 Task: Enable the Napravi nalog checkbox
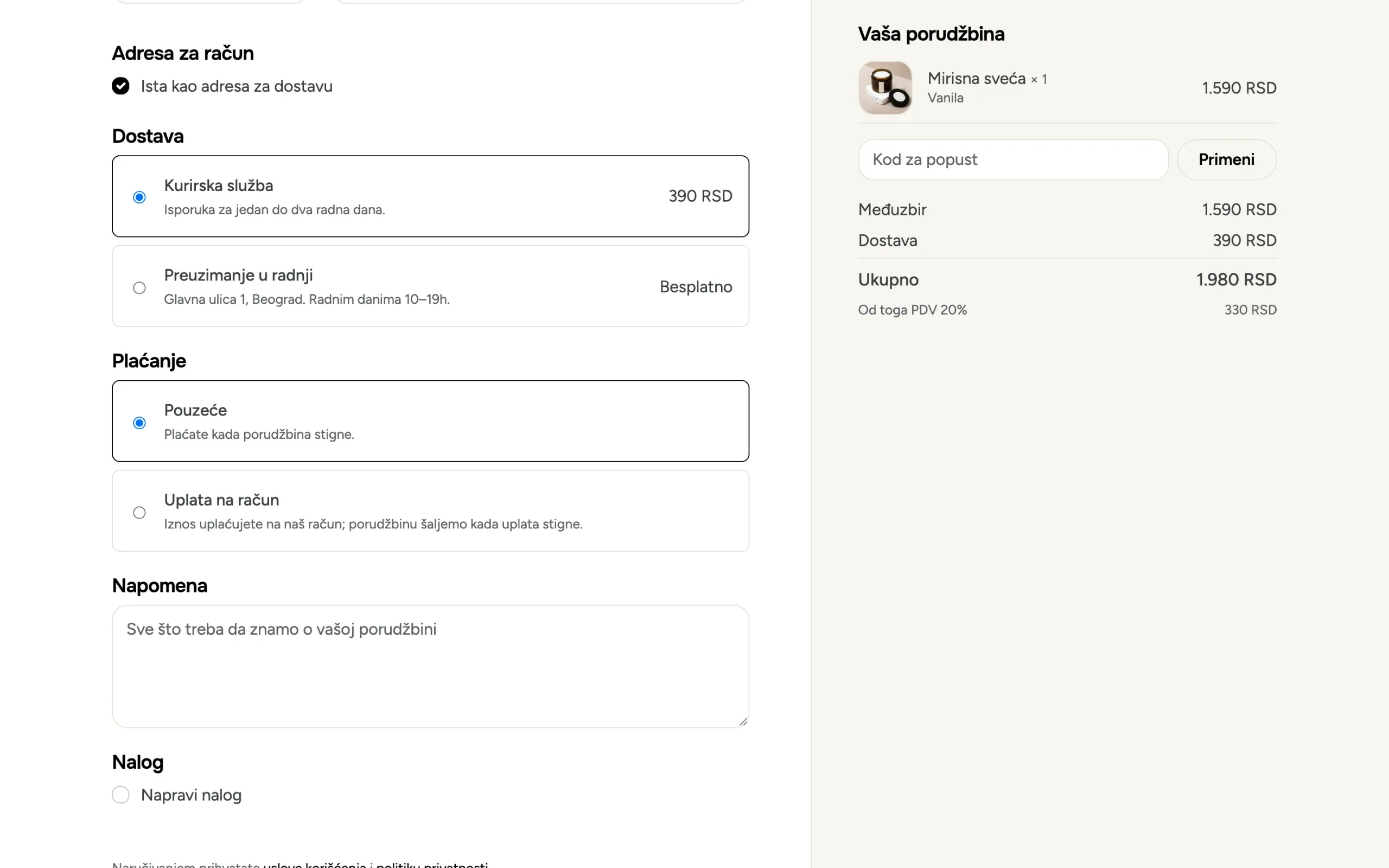[120, 795]
